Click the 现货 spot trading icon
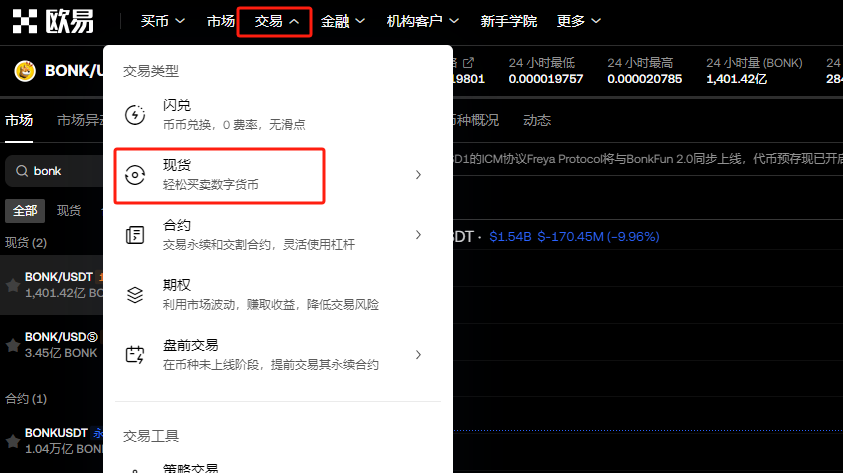The width and height of the screenshot is (843, 473). pyautogui.click(x=135, y=175)
